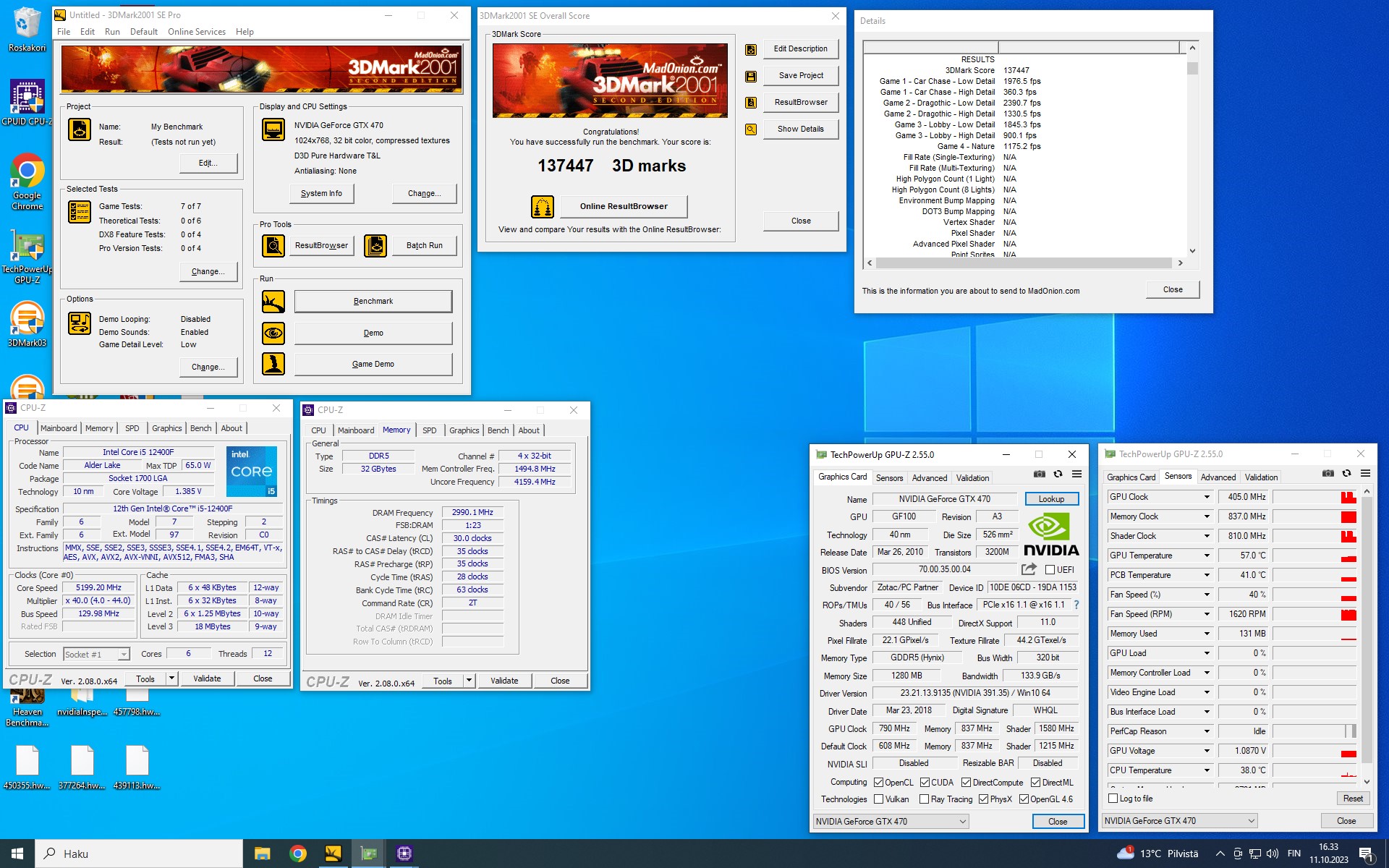Switch to Advanced tab in GPU-Z Graphics Card window

[x=930, y=478]
